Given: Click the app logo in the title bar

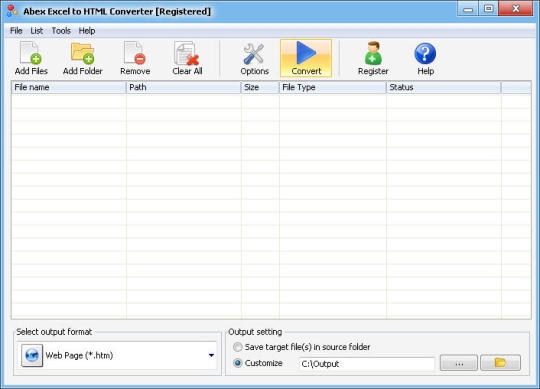Looking at the screenshot, I should (x=12, y=11).
